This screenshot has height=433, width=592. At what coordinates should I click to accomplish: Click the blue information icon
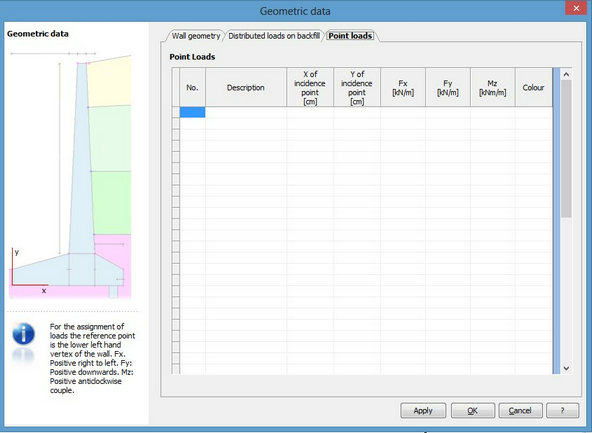23,334
